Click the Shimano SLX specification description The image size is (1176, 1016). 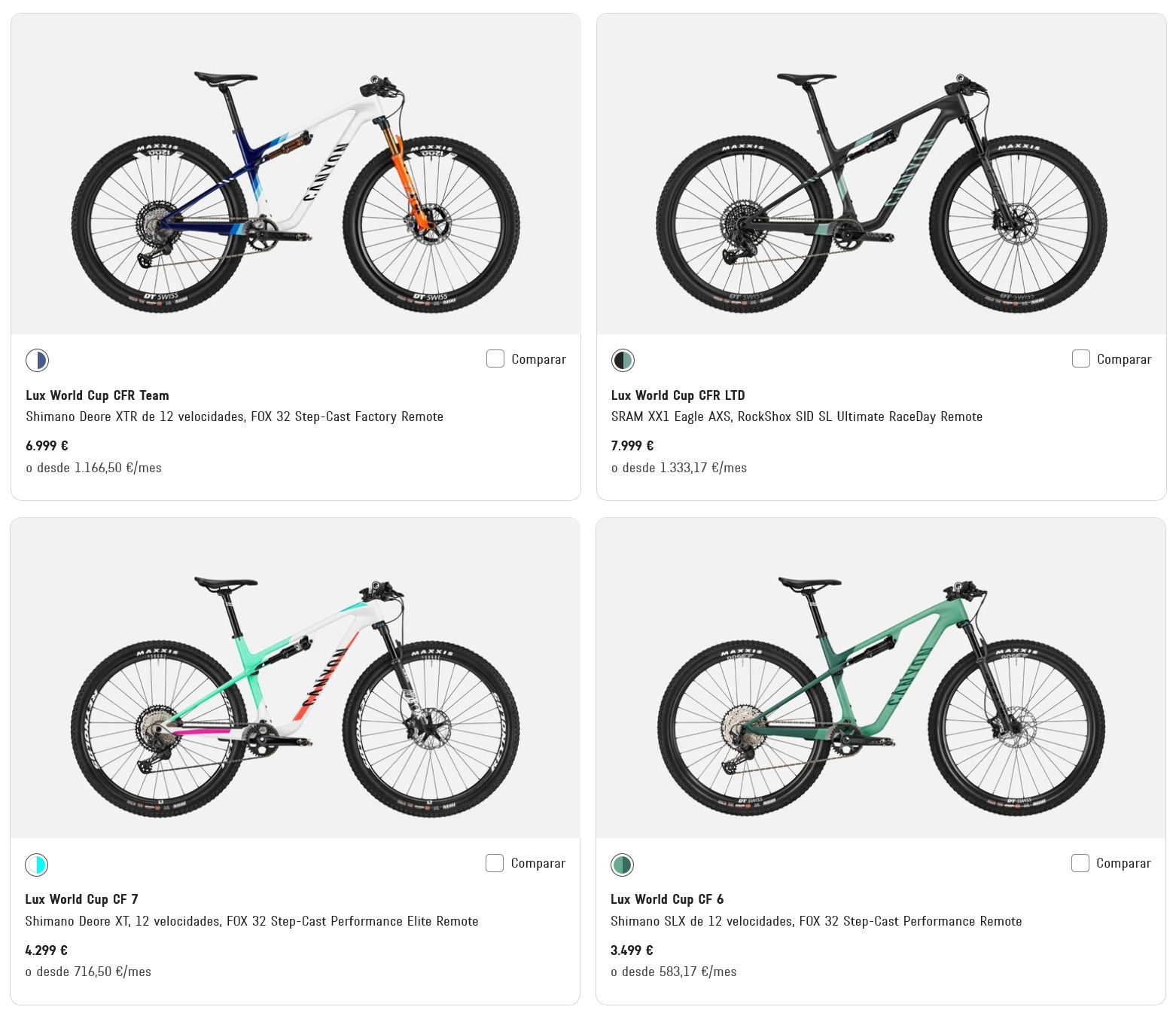click(816, 921)
